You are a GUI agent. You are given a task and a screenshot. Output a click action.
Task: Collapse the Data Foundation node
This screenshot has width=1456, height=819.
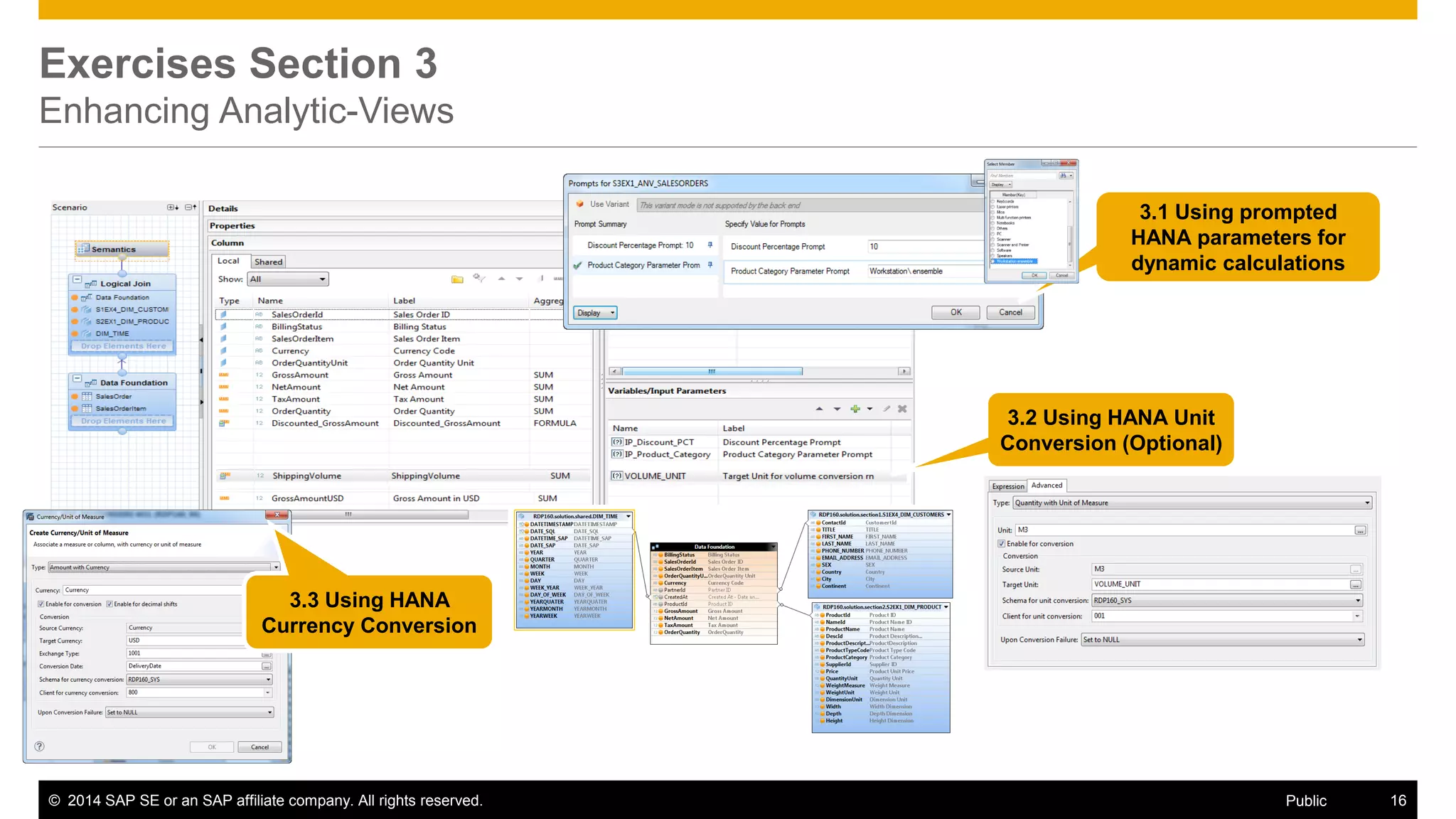(x=77, y=379)
